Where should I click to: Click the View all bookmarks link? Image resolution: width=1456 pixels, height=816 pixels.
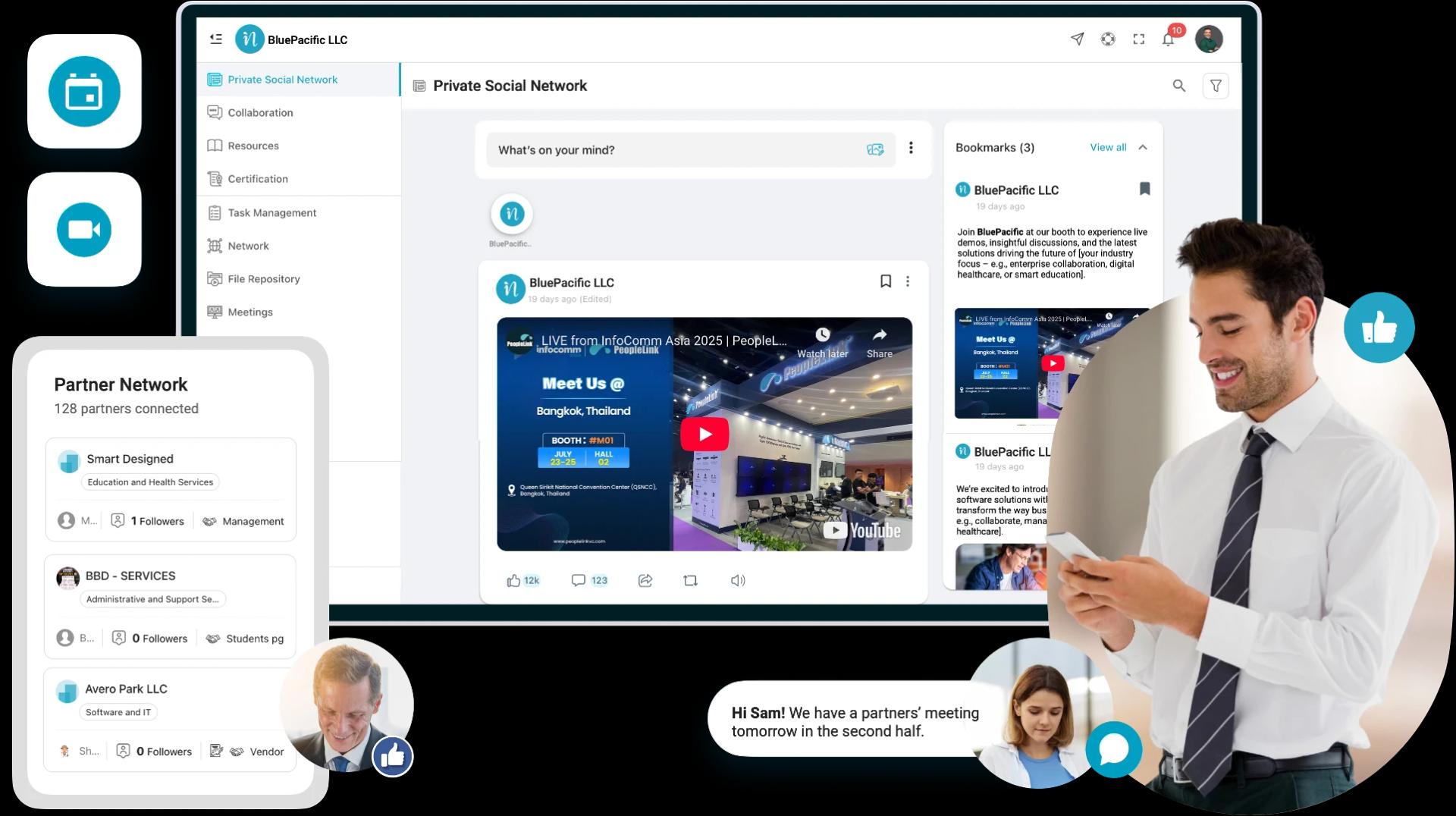point(1109,147)
